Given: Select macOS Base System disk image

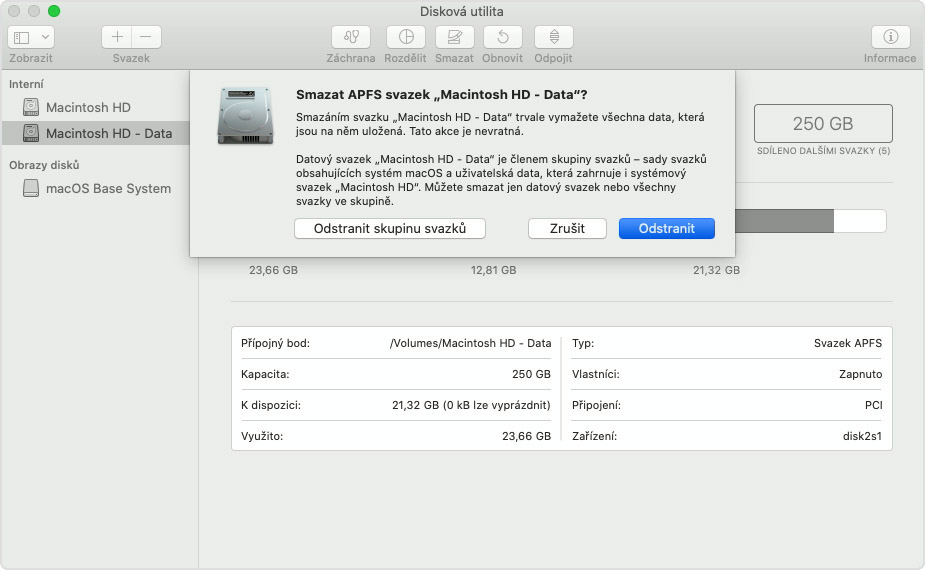Looking at the screenshot, I should pyautogui.click(x=108, y=188).
